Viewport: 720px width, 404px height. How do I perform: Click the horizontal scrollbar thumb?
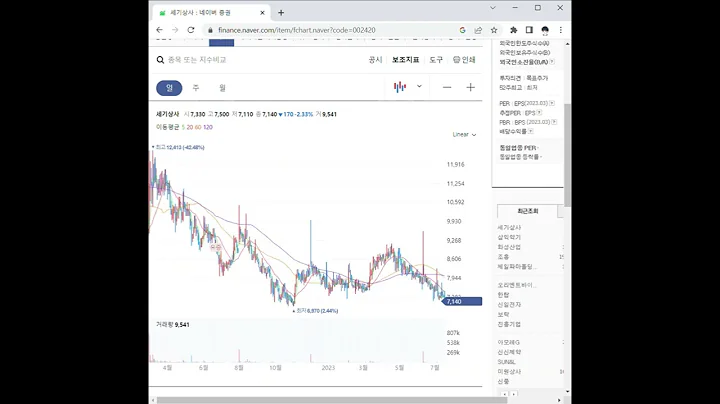point(332,400)
